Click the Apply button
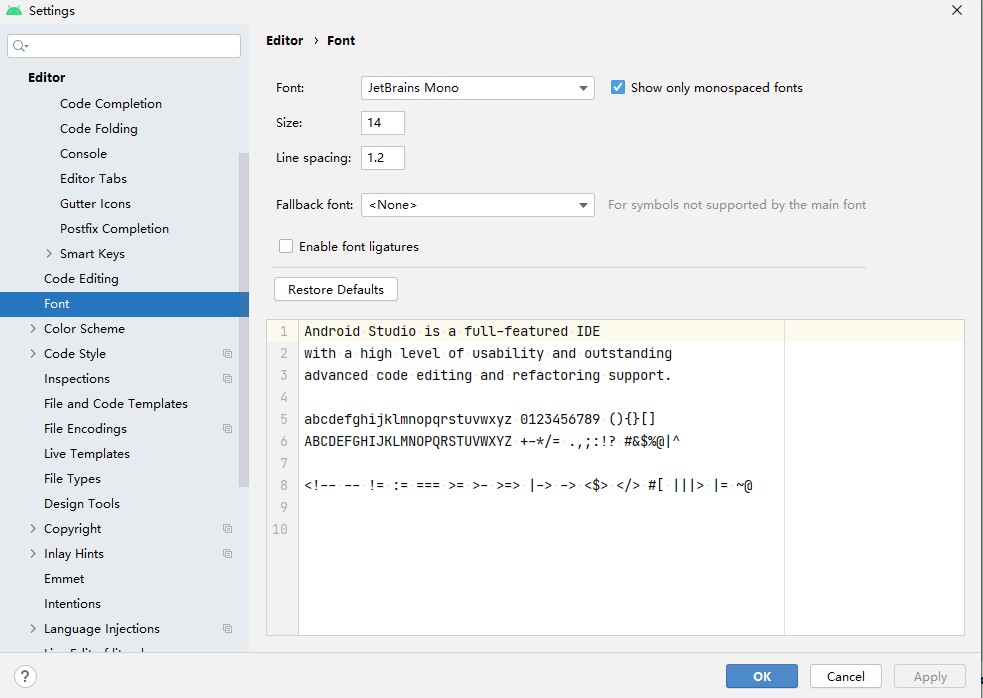This screenshot has height=698, width=983. pos(930,677)
